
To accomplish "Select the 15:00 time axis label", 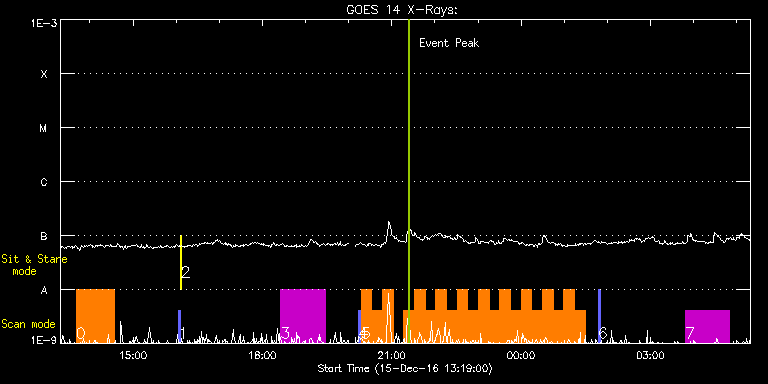I will [x=133, y=355].
